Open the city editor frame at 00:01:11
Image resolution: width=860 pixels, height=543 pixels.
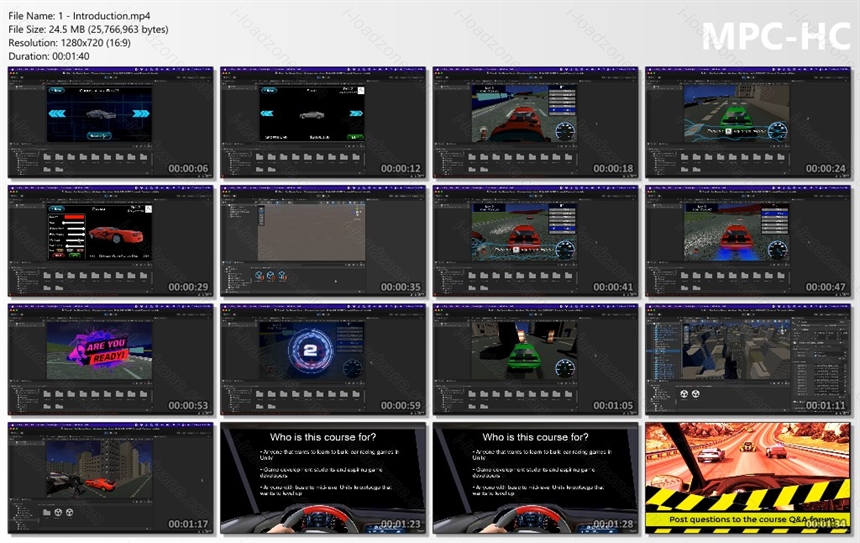click(748, 359)
